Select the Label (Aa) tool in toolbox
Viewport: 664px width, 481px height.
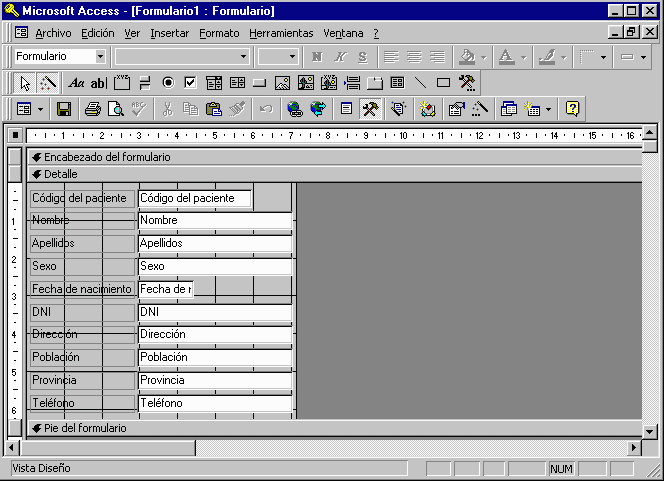(x=76, y=83)
